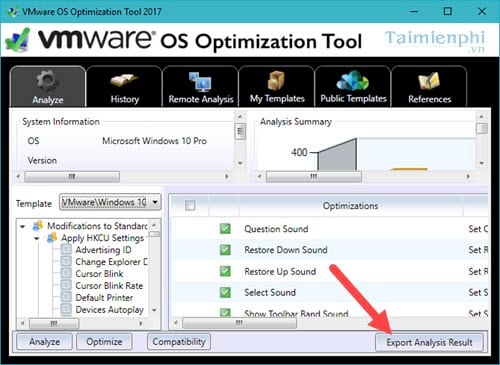Click the References map icon
The image size is (500, 365).
point(429,81)
